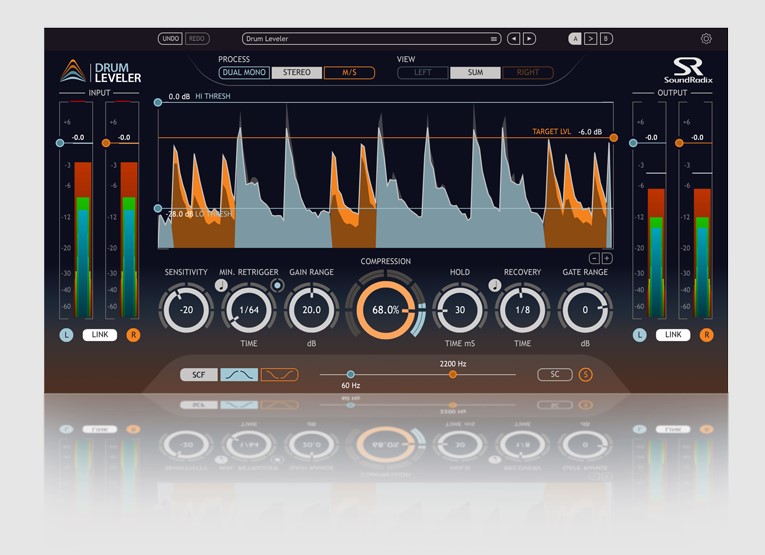Click the input LINK button
The width and height of the screenshot is (765, 555).
[x=100, y=335]
